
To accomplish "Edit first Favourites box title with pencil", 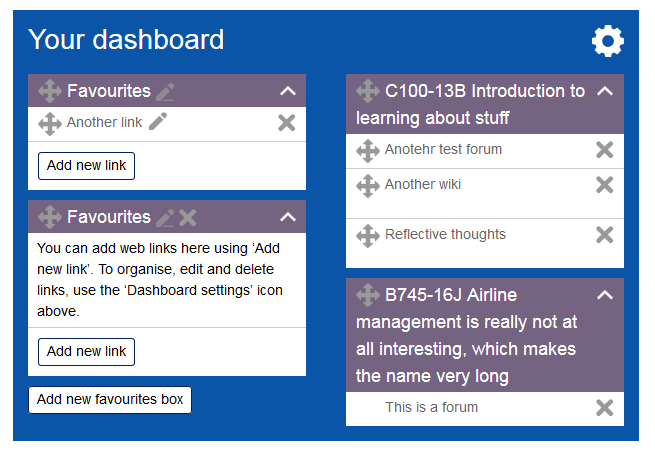I will point(165,92).
